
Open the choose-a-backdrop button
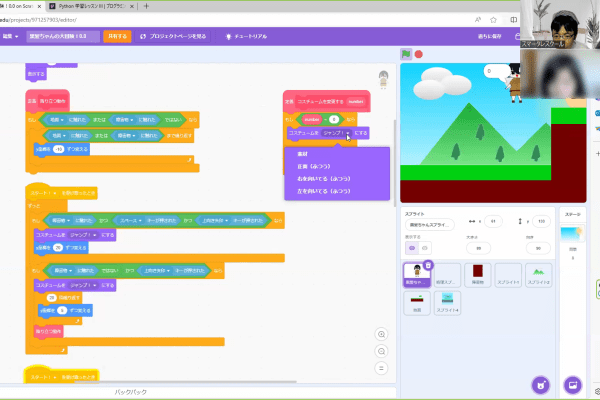point(573,384)
